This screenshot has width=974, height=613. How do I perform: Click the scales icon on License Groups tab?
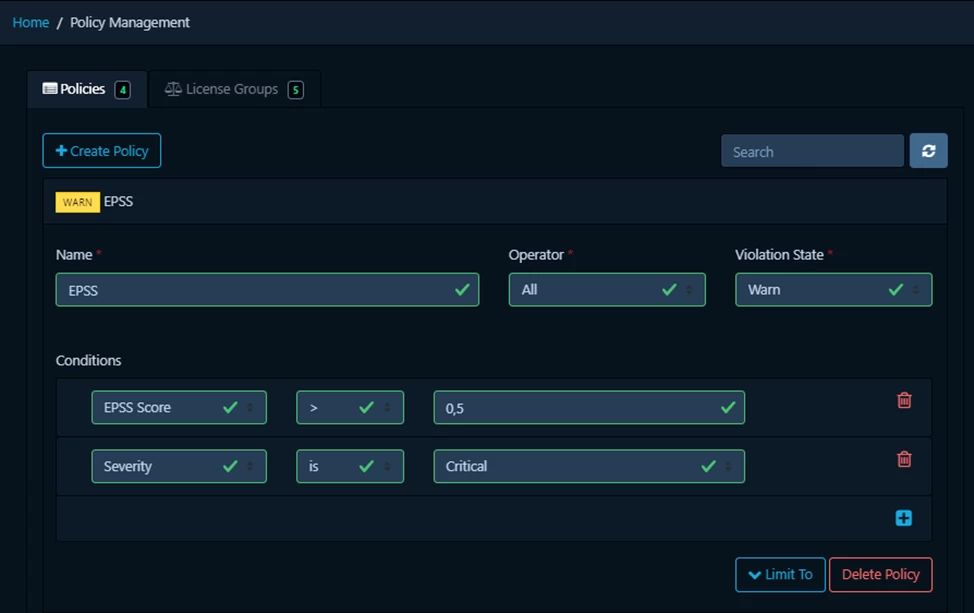172,88
